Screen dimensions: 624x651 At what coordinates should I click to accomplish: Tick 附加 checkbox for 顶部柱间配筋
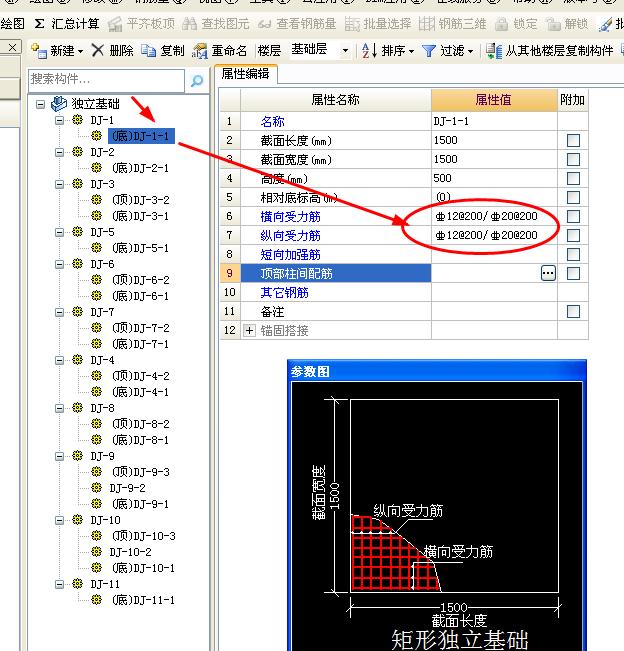click(x=573, y=274)
